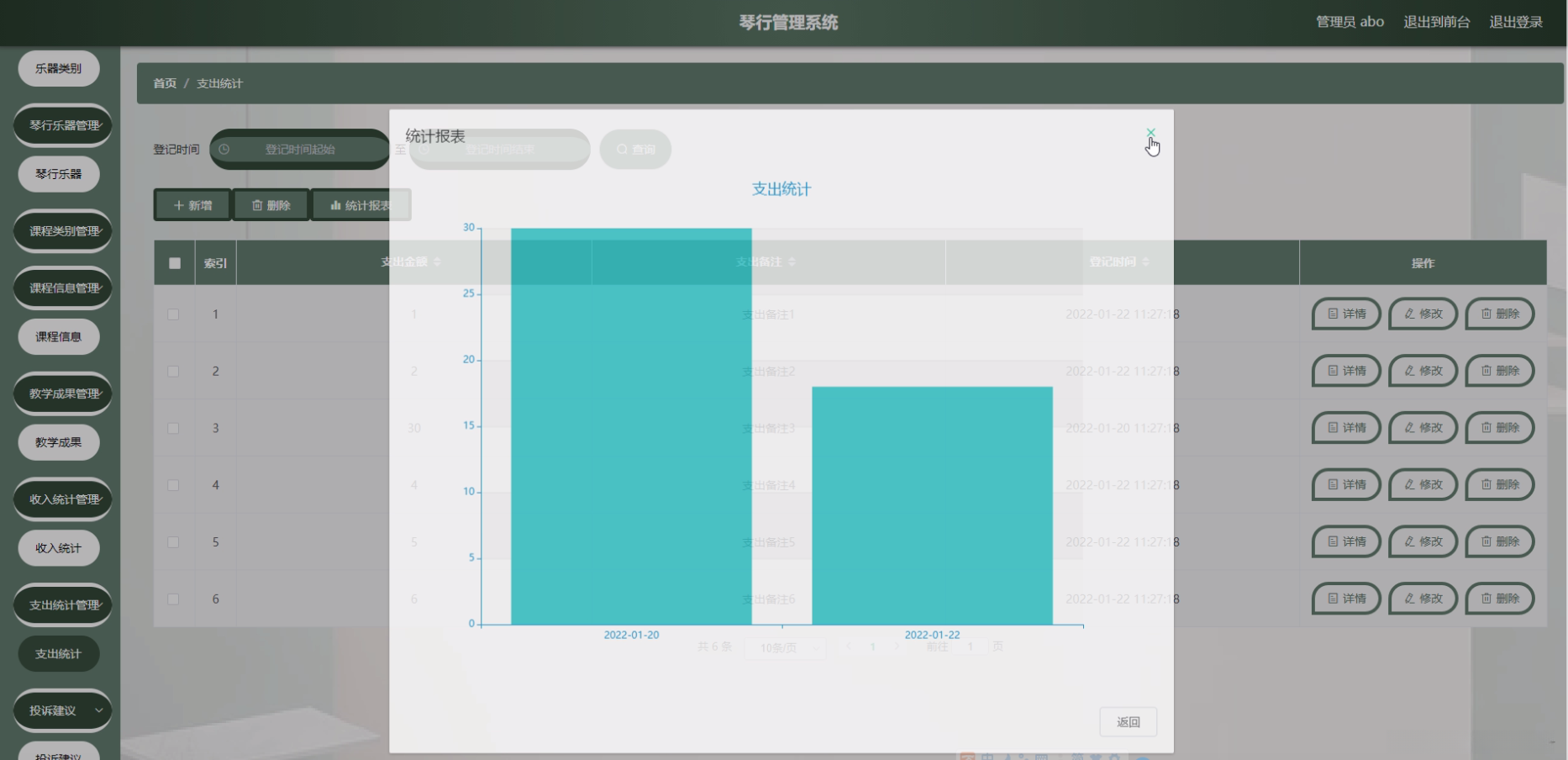
Task: View 详情 for row 6
Action: (1346, 599)
